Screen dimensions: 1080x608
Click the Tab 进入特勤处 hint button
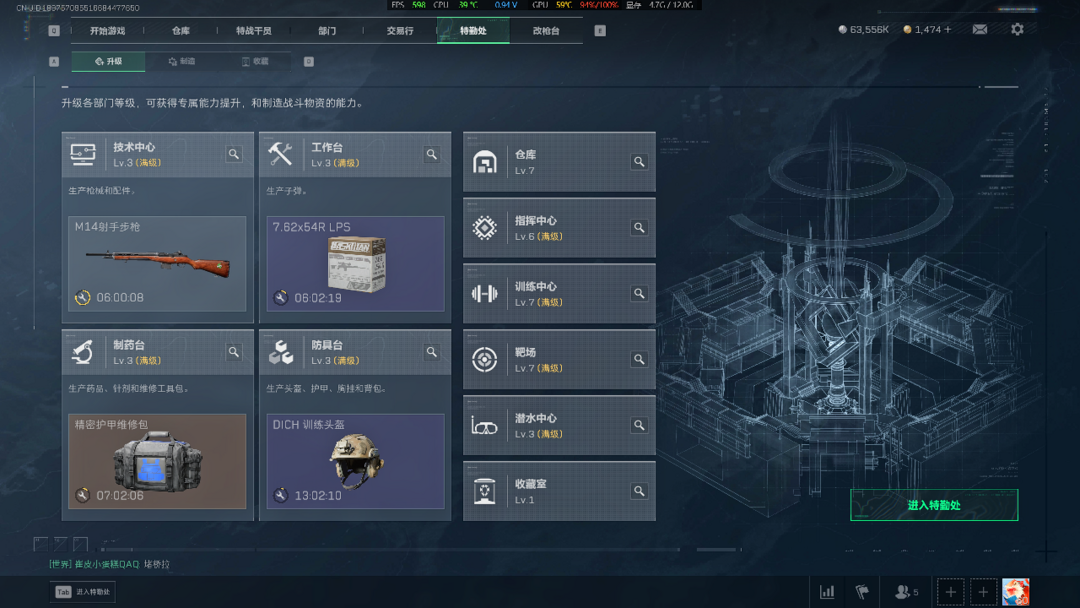pos(83,591)
